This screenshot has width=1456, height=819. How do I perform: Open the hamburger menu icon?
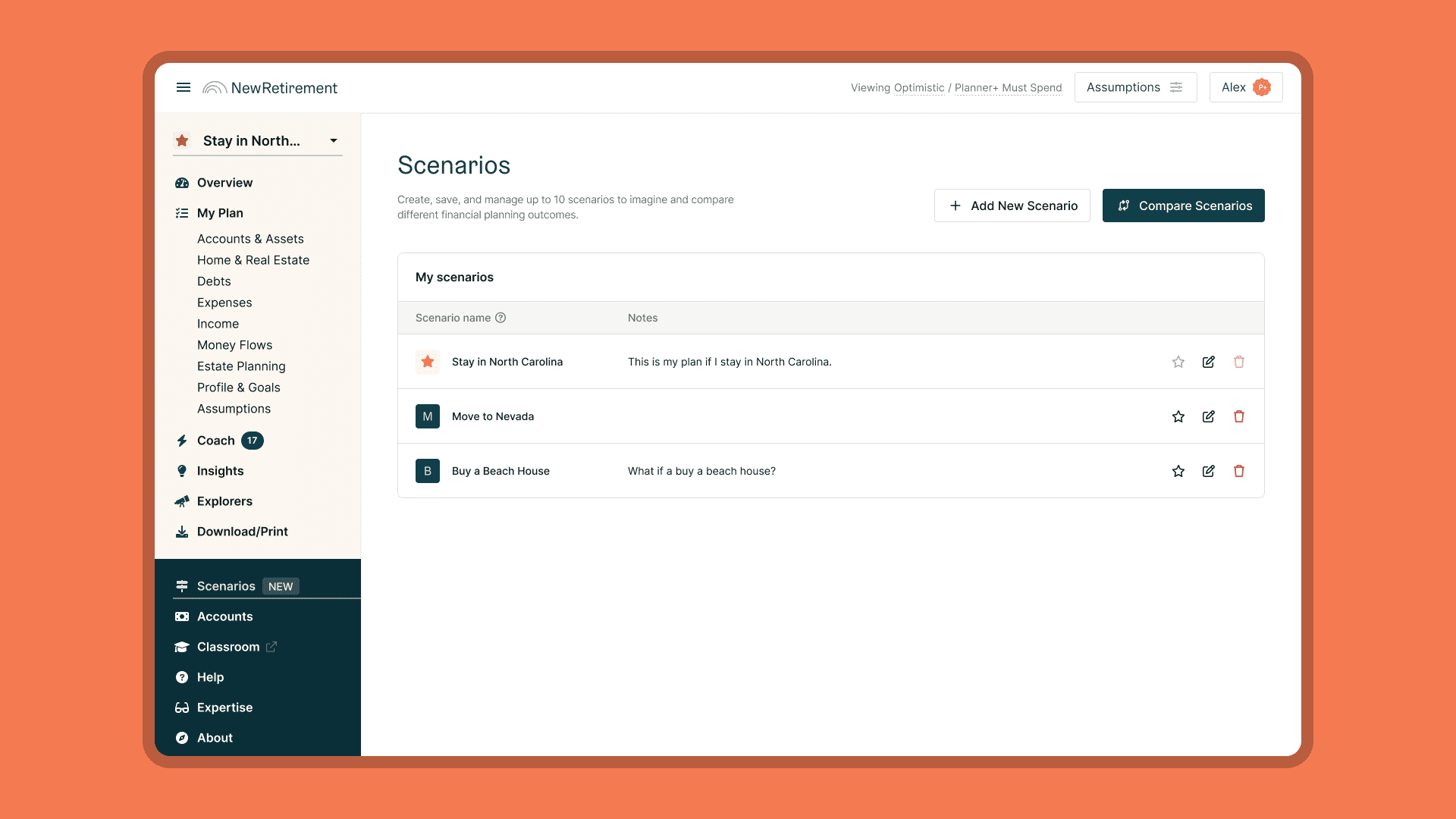(x=183, y=87)
